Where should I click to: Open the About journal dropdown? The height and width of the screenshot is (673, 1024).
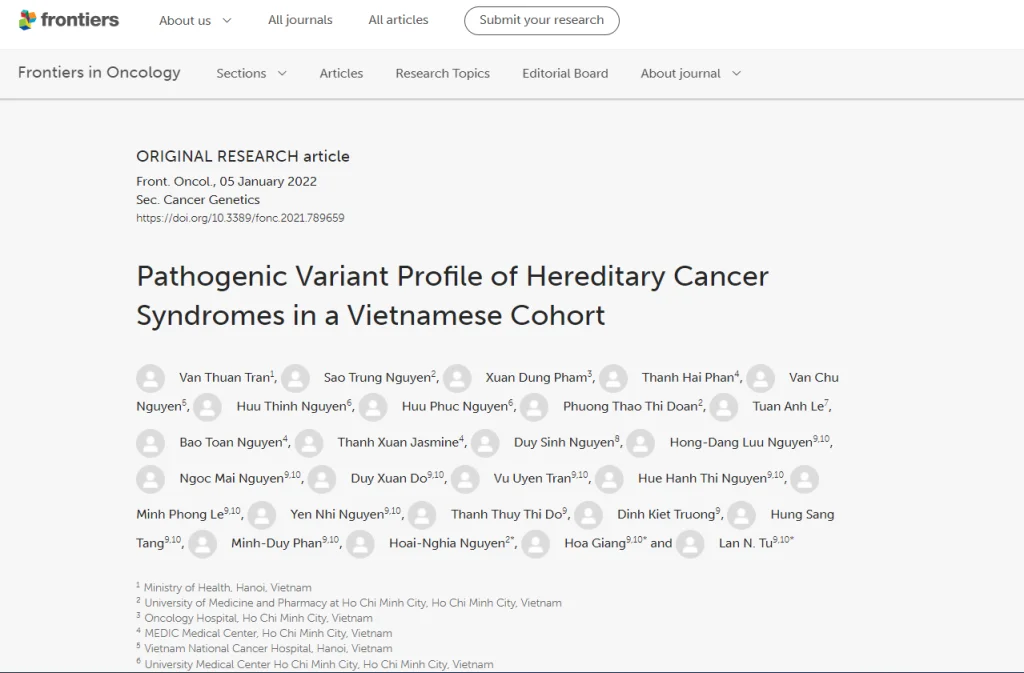coord(690,73)
